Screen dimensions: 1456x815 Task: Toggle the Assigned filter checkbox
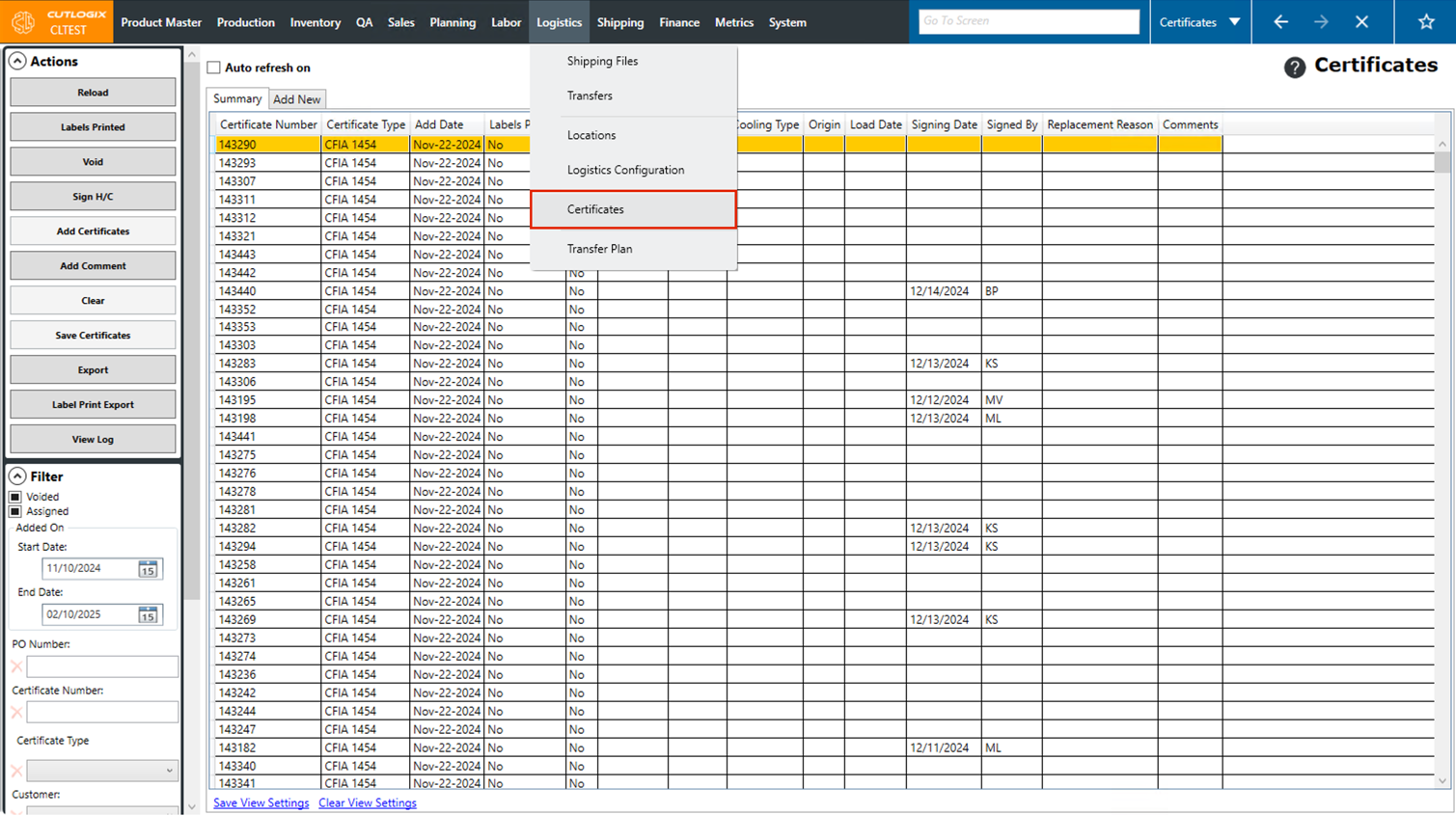pos(15,511)
